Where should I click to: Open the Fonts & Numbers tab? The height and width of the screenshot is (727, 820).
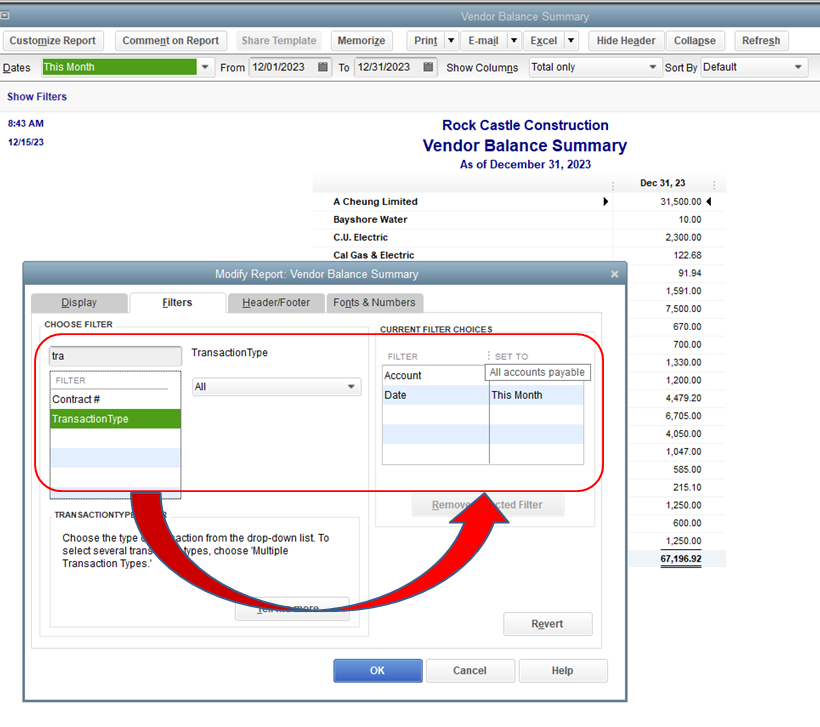point(375,302)
